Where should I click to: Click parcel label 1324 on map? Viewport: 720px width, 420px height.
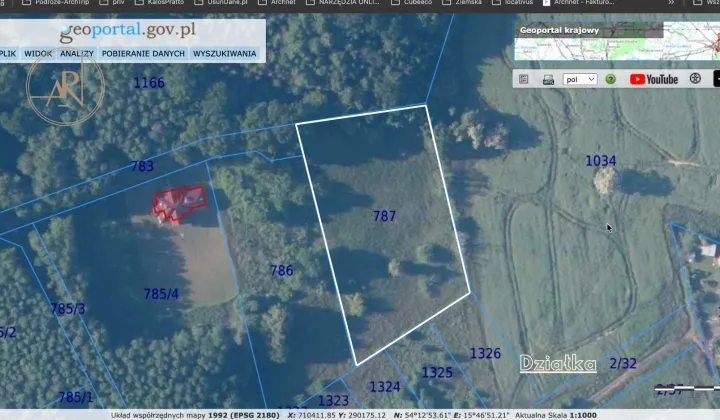[385, 387]
